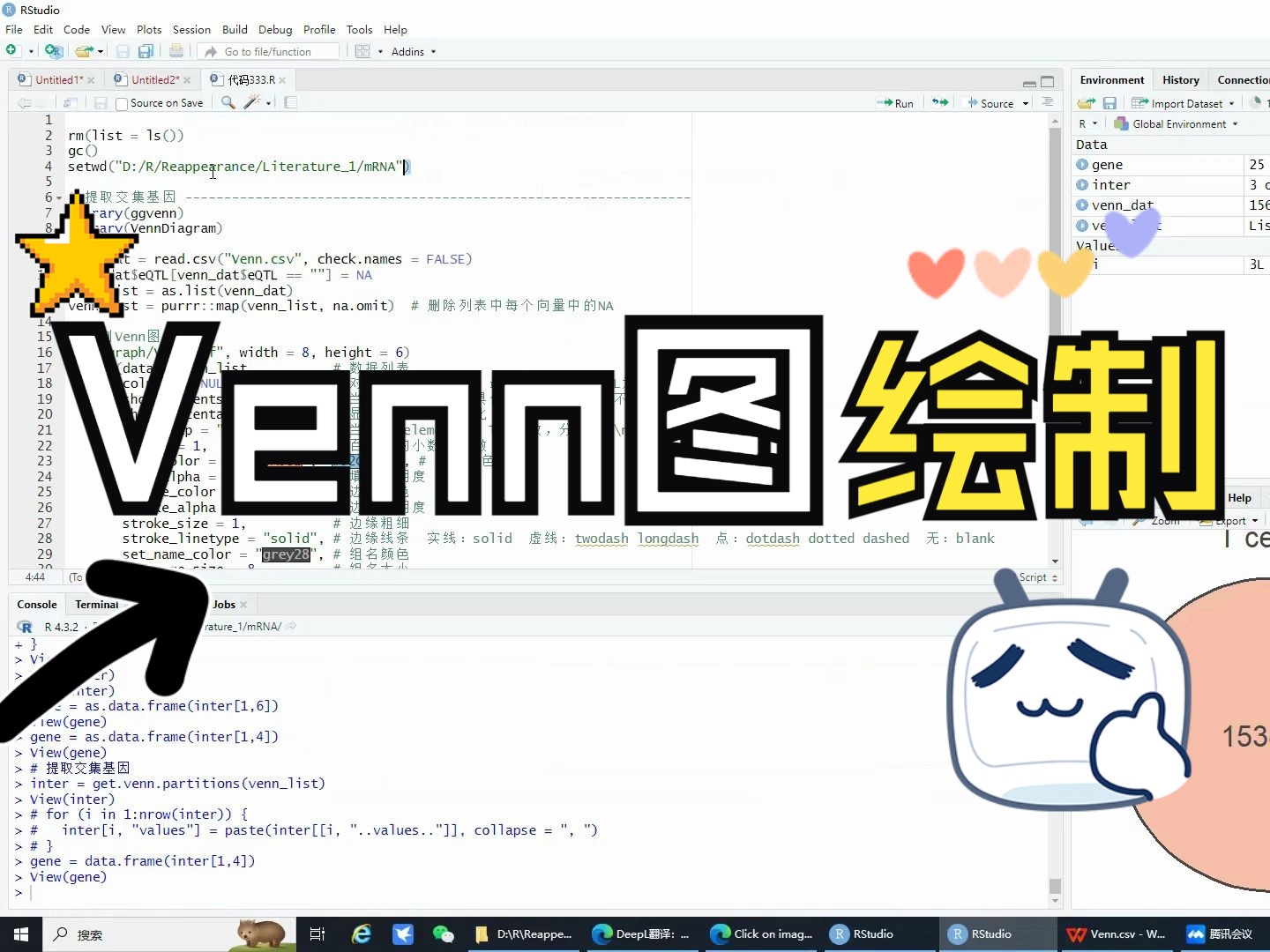Click the Run button
The height and width of the screenshot is (952, 1270).
[x=895, y=103]
